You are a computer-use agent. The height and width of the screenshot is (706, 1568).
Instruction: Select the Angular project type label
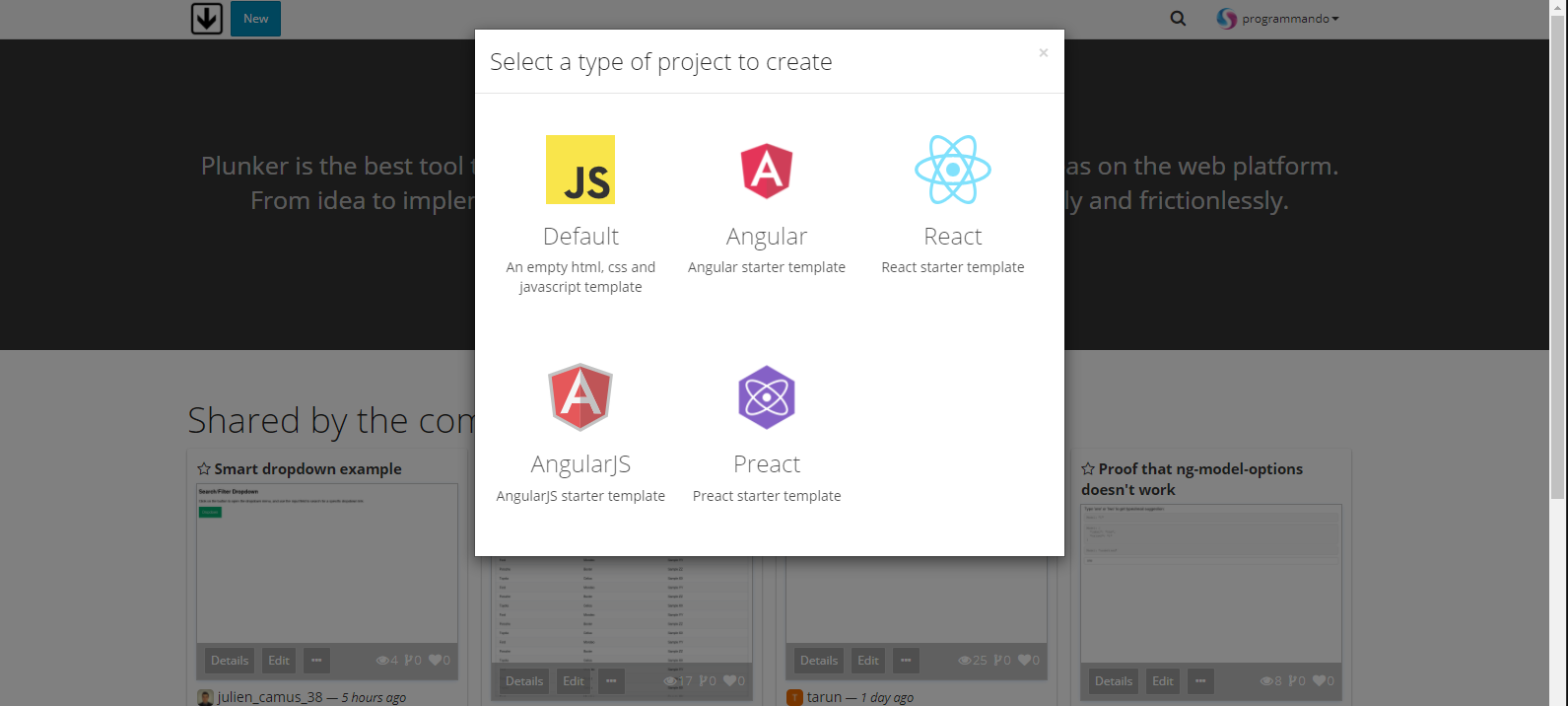coord(767,237)
